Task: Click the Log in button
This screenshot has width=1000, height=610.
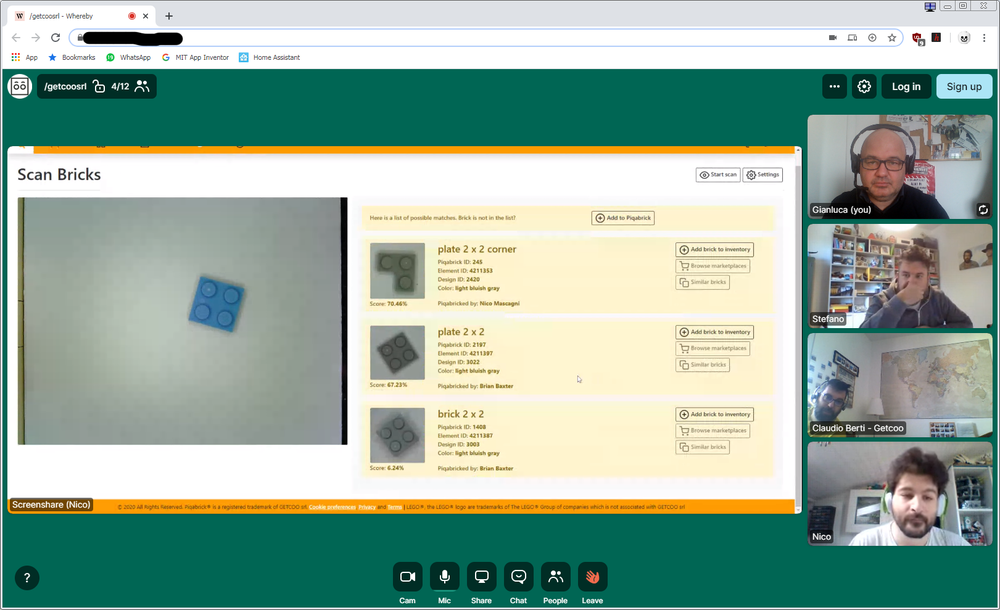Action: click(x=906, y=86)
